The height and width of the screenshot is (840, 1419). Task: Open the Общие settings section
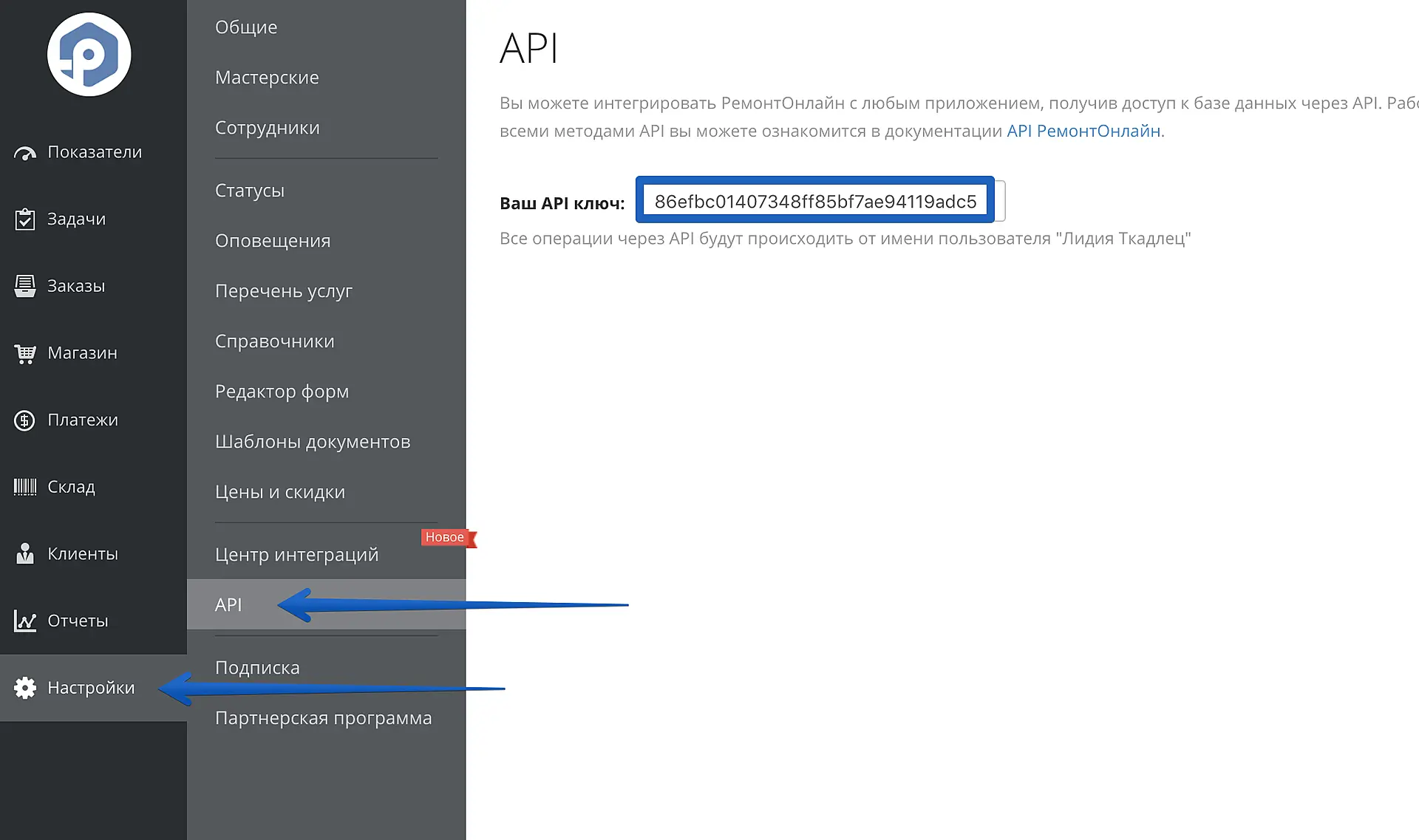(246, 27)
